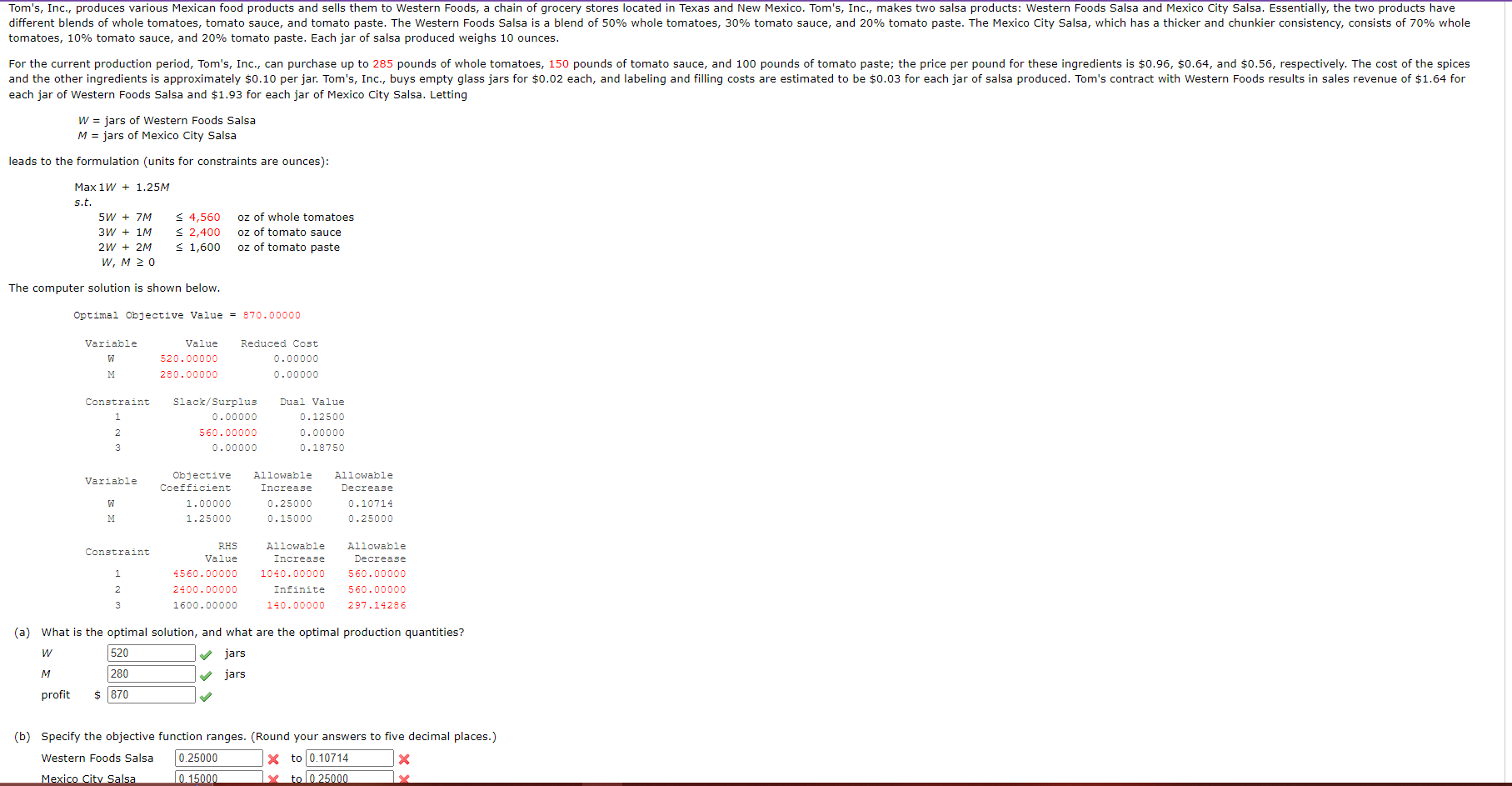Click the 'Max 1W + 1.25M' objective function
The width and height of the screenshot is (1512, 786).
(122, 188)
